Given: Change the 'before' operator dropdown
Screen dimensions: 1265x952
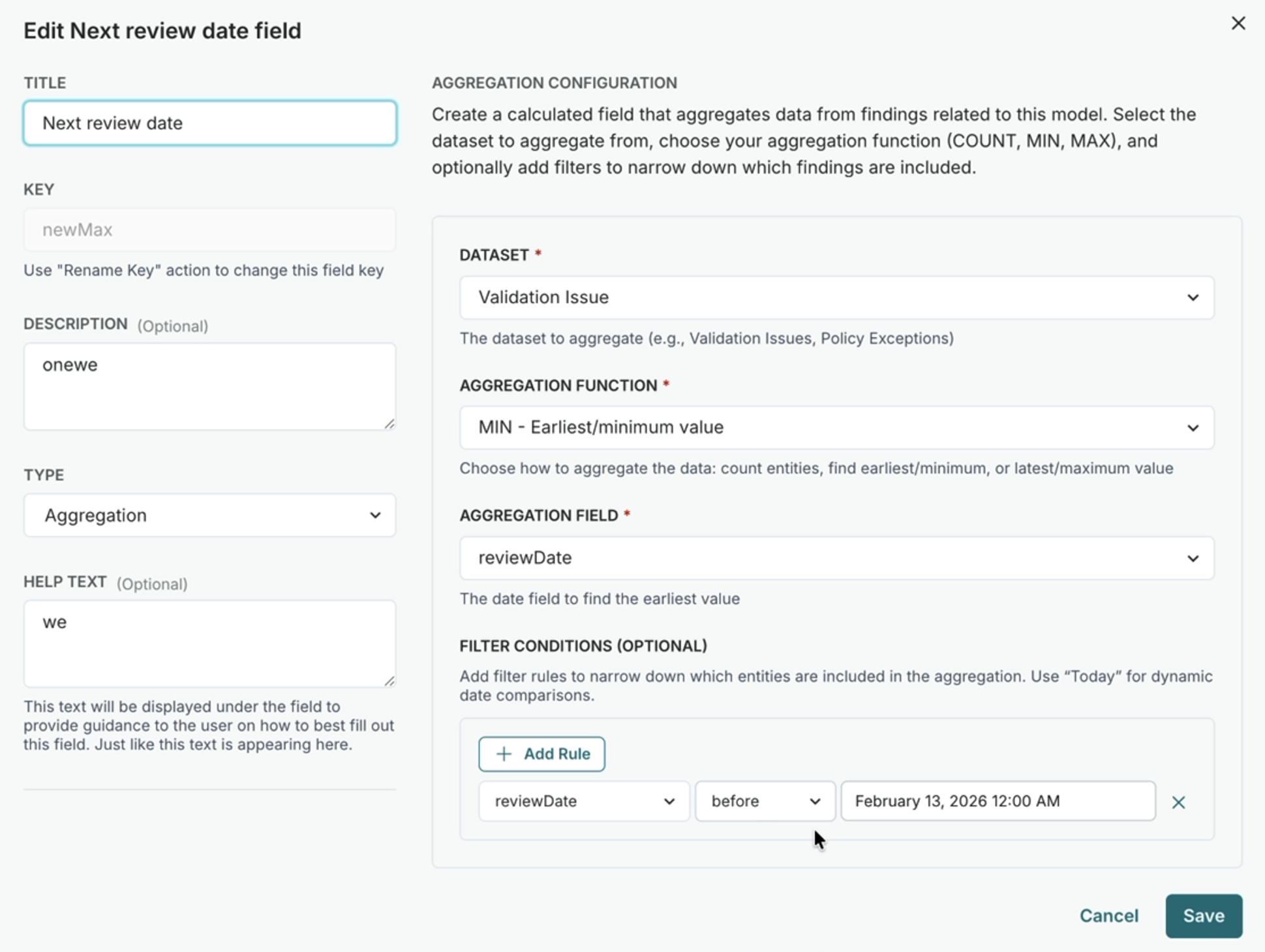Looking at the screenshot, I should click(765, 801).
